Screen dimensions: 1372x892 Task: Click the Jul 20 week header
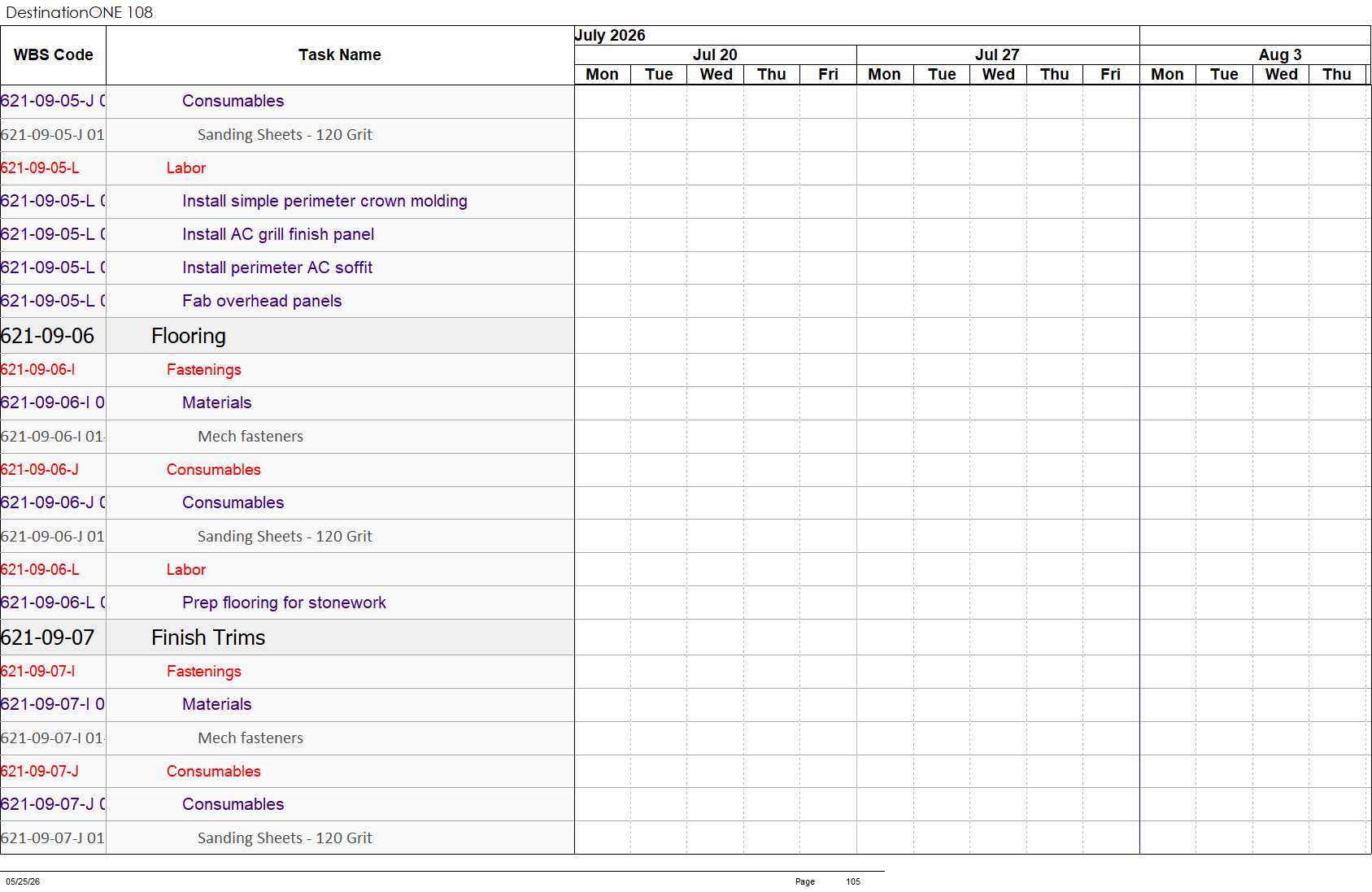[715, 54]
